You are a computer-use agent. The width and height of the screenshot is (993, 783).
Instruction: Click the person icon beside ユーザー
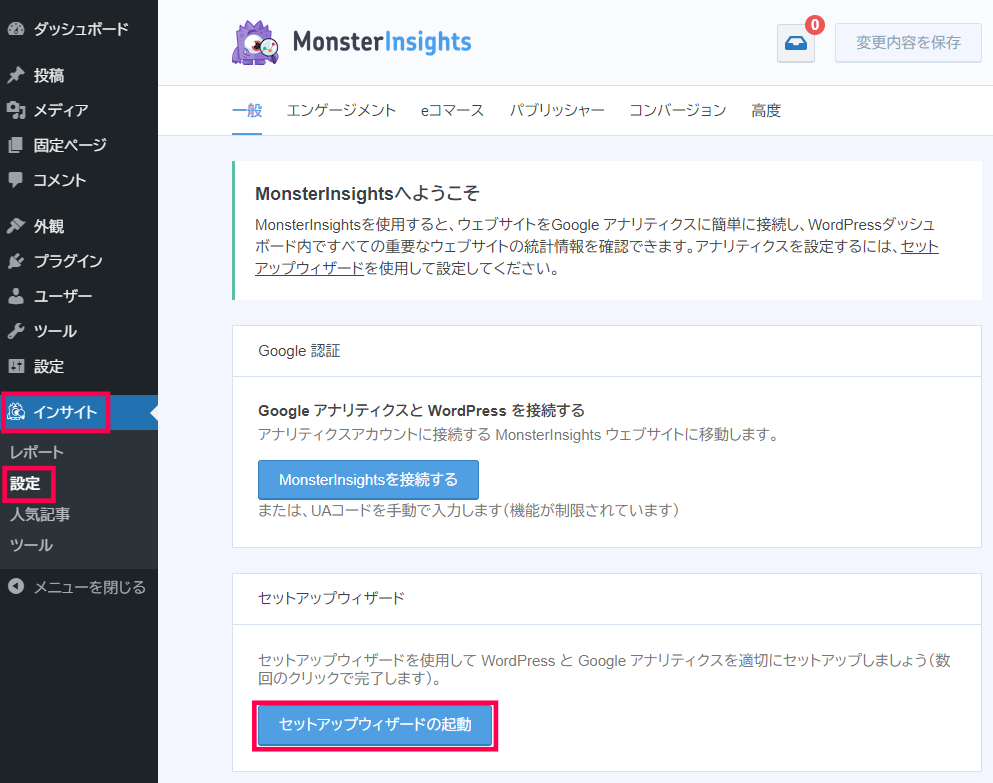pos(16,296)
